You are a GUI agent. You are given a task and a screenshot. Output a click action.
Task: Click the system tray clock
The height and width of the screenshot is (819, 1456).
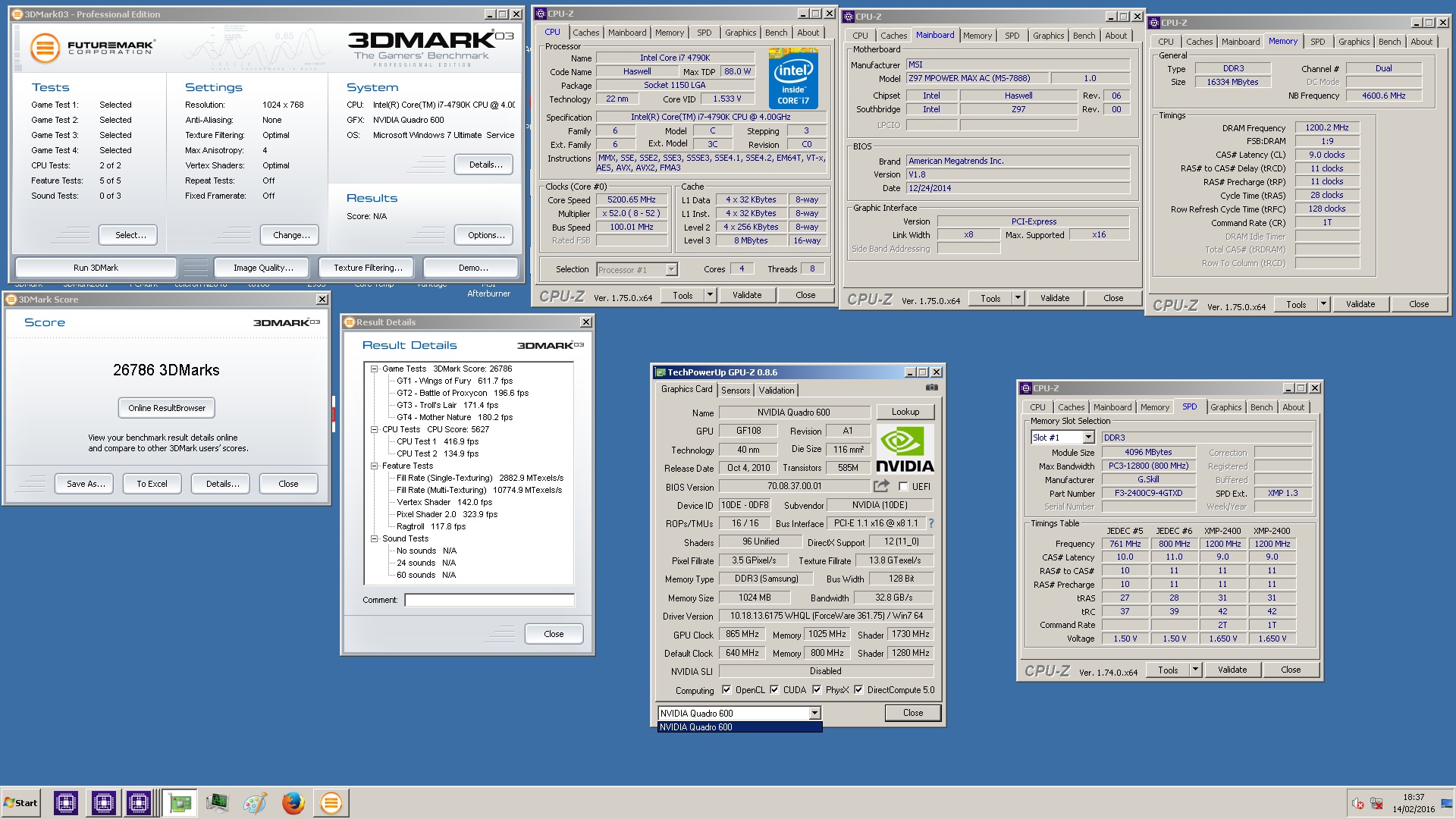pyautogui.click(x=1414, y=803)
